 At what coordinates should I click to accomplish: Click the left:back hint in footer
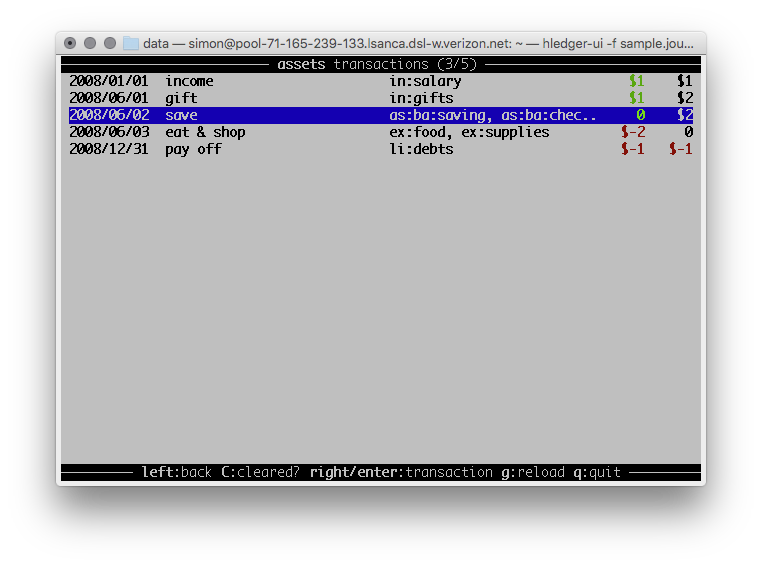176,472
